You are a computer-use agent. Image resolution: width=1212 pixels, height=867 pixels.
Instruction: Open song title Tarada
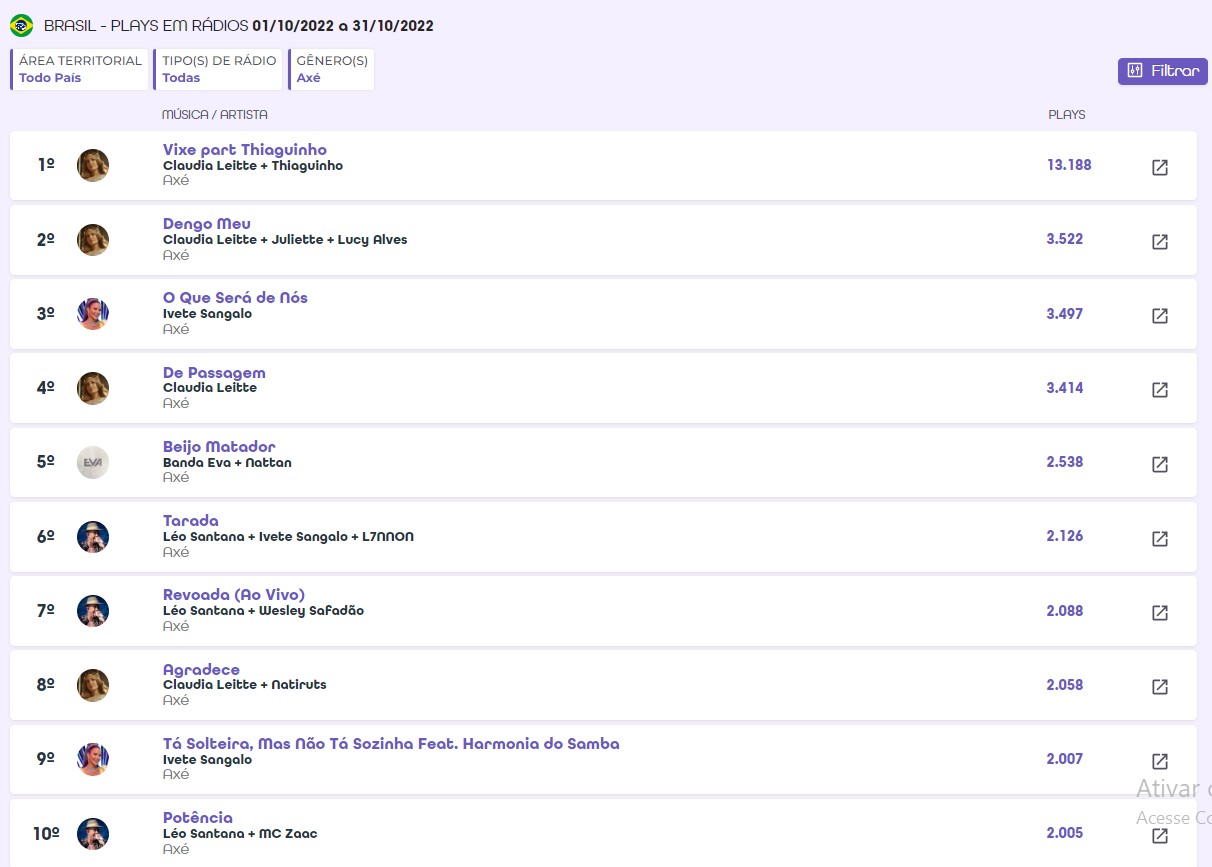[x=191, y=521]
